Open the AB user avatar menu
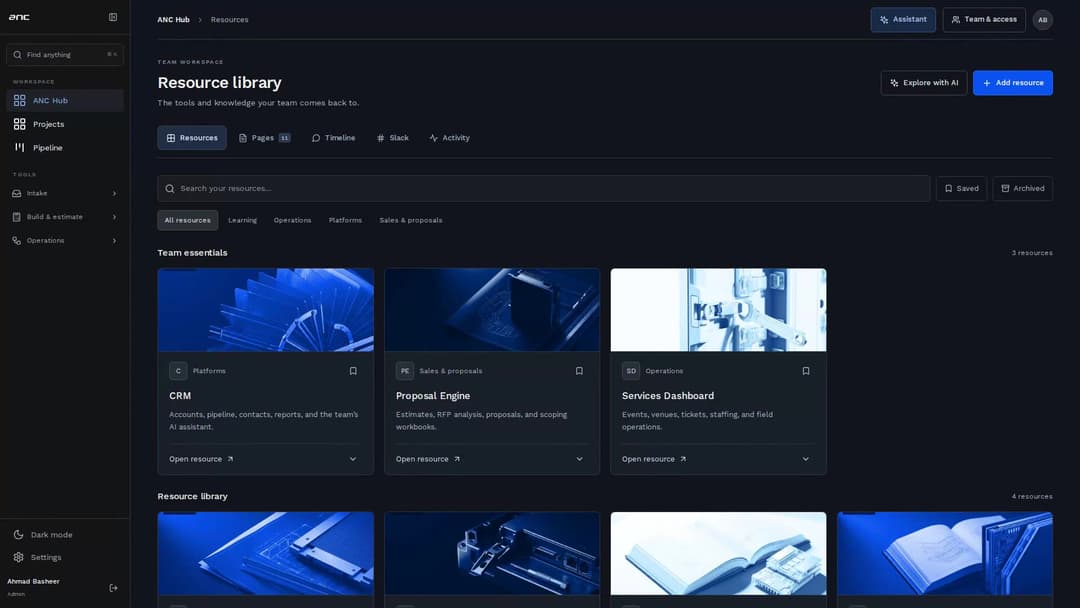1080x608 pixels. click(x=1042, y=20)
